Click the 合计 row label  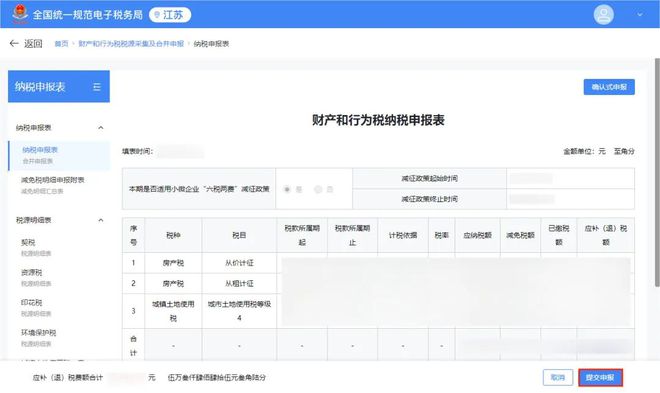click(133, 345)
